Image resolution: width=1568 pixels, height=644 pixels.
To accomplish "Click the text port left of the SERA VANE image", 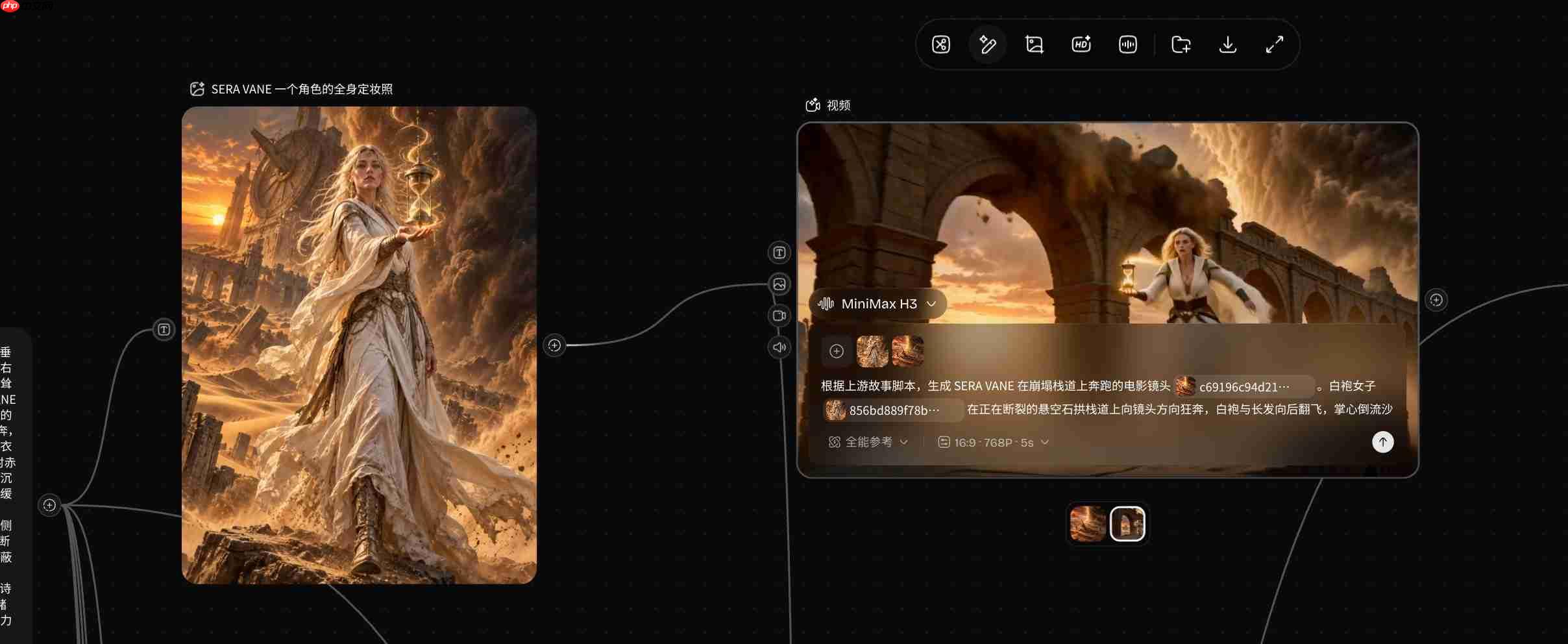I will 164,330.
